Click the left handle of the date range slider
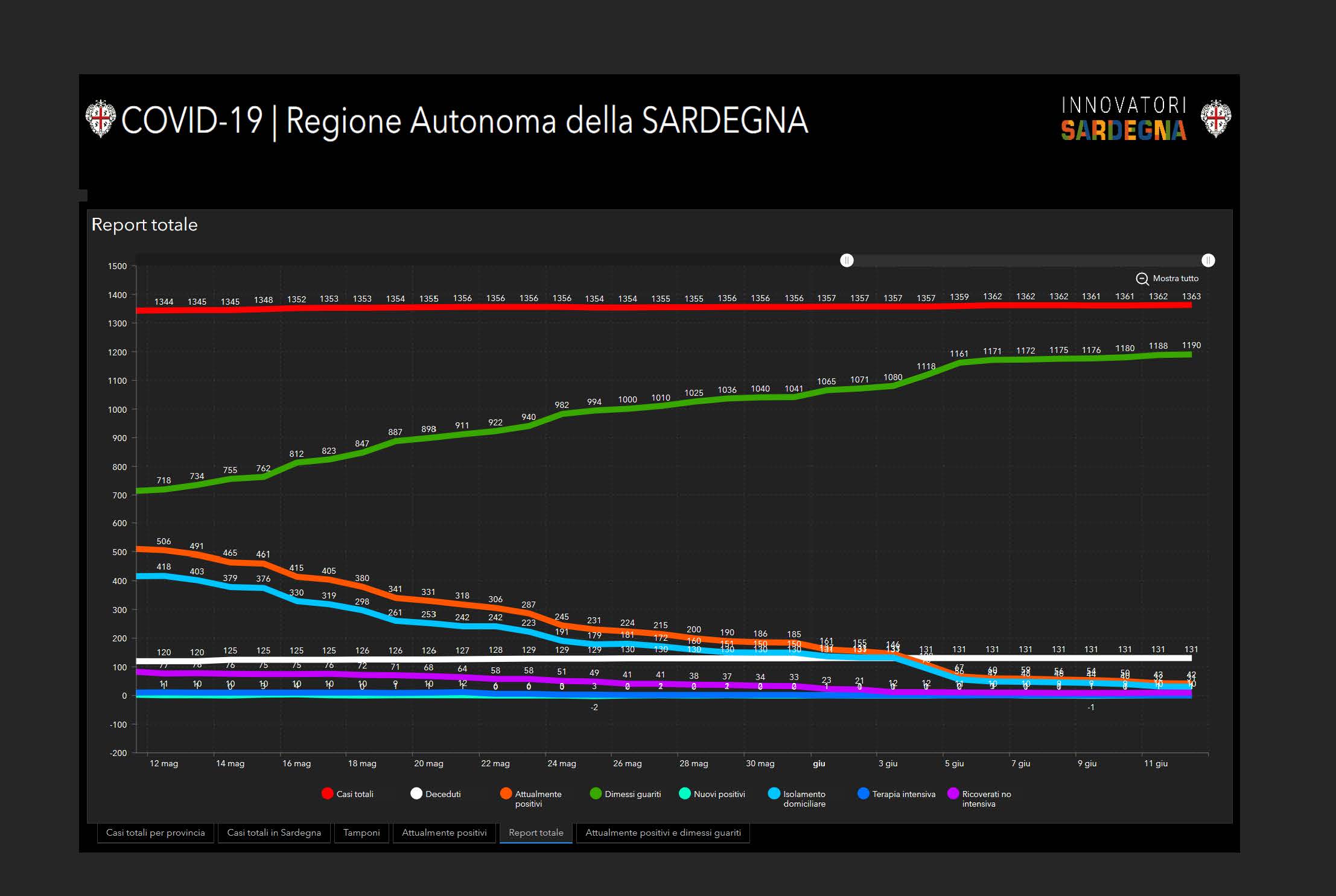 pos(847,260)
